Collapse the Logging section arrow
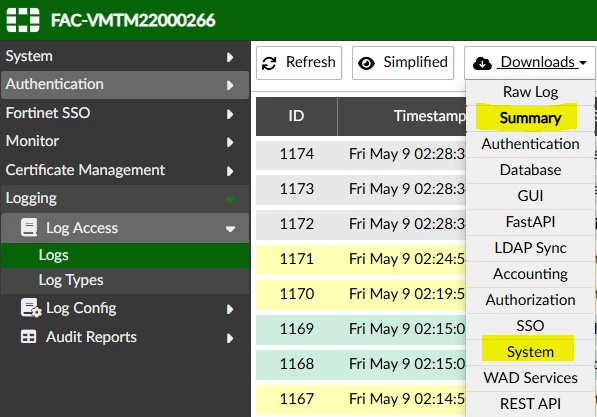This screenshot has height=417, width=597. point(230,200)
